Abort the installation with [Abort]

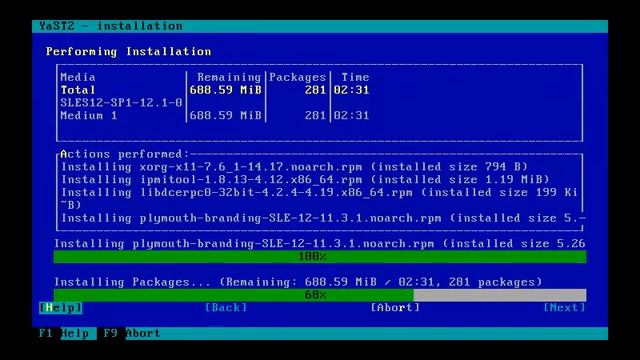[395, 307]
